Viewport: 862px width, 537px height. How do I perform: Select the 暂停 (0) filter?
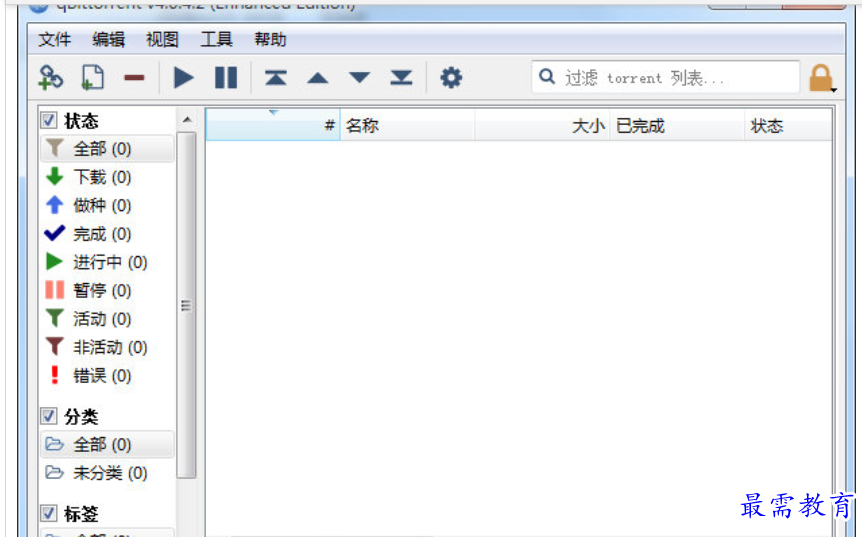(107, 290)
